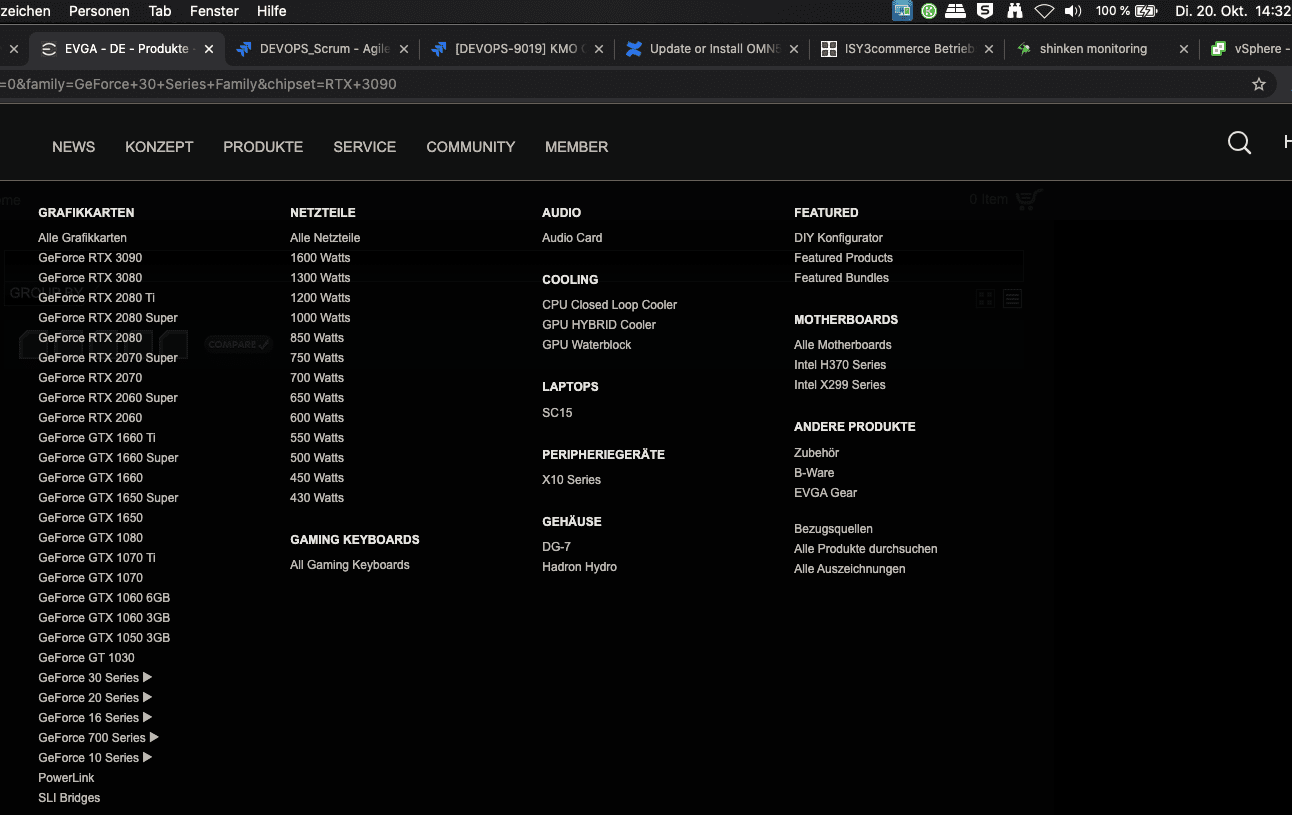Close the EVGA - DE Produkte tab
Screen dimensions: 1292x815
(209, 49)
